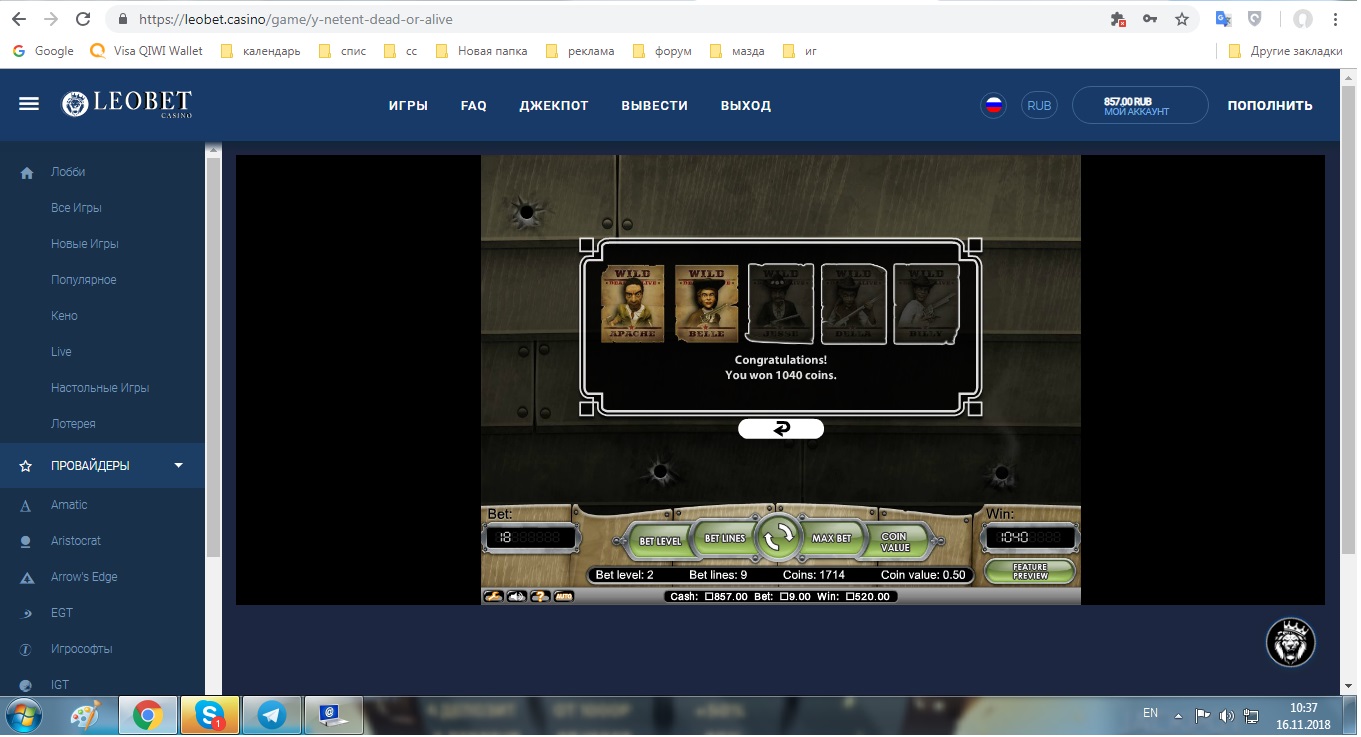The image size is (1361, 737).
Task: Click ВЫХОД to log out
Action: pyautogui.click(x=745, y=105)
